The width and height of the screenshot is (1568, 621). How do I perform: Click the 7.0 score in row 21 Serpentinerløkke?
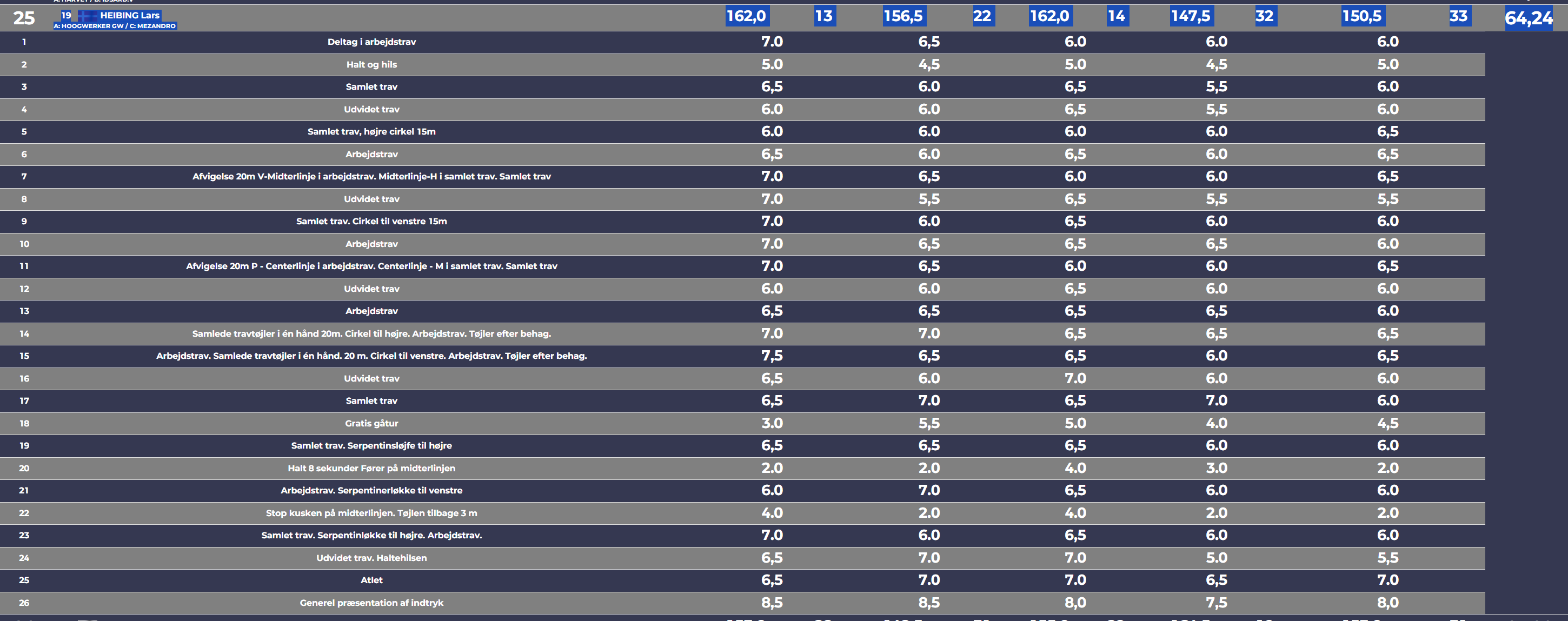click(929, 490)
